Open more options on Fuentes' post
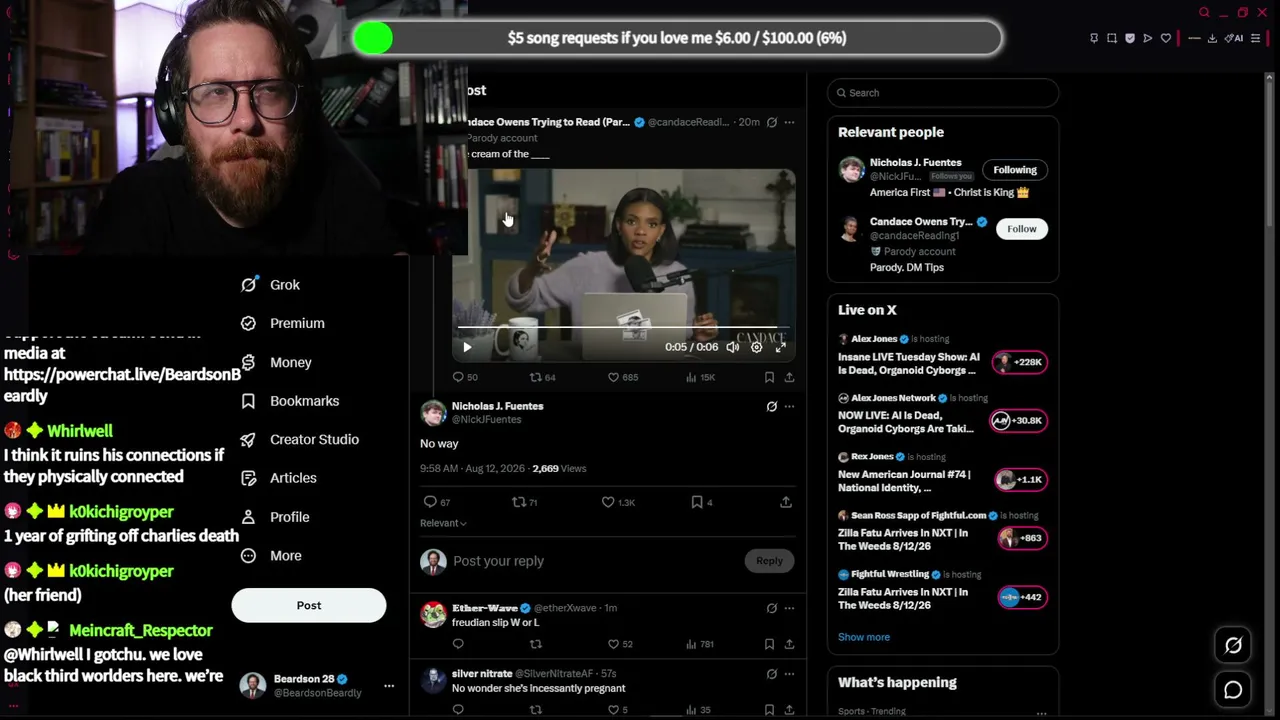Viewport: 1280px width, 720px height. click(789, 407)
